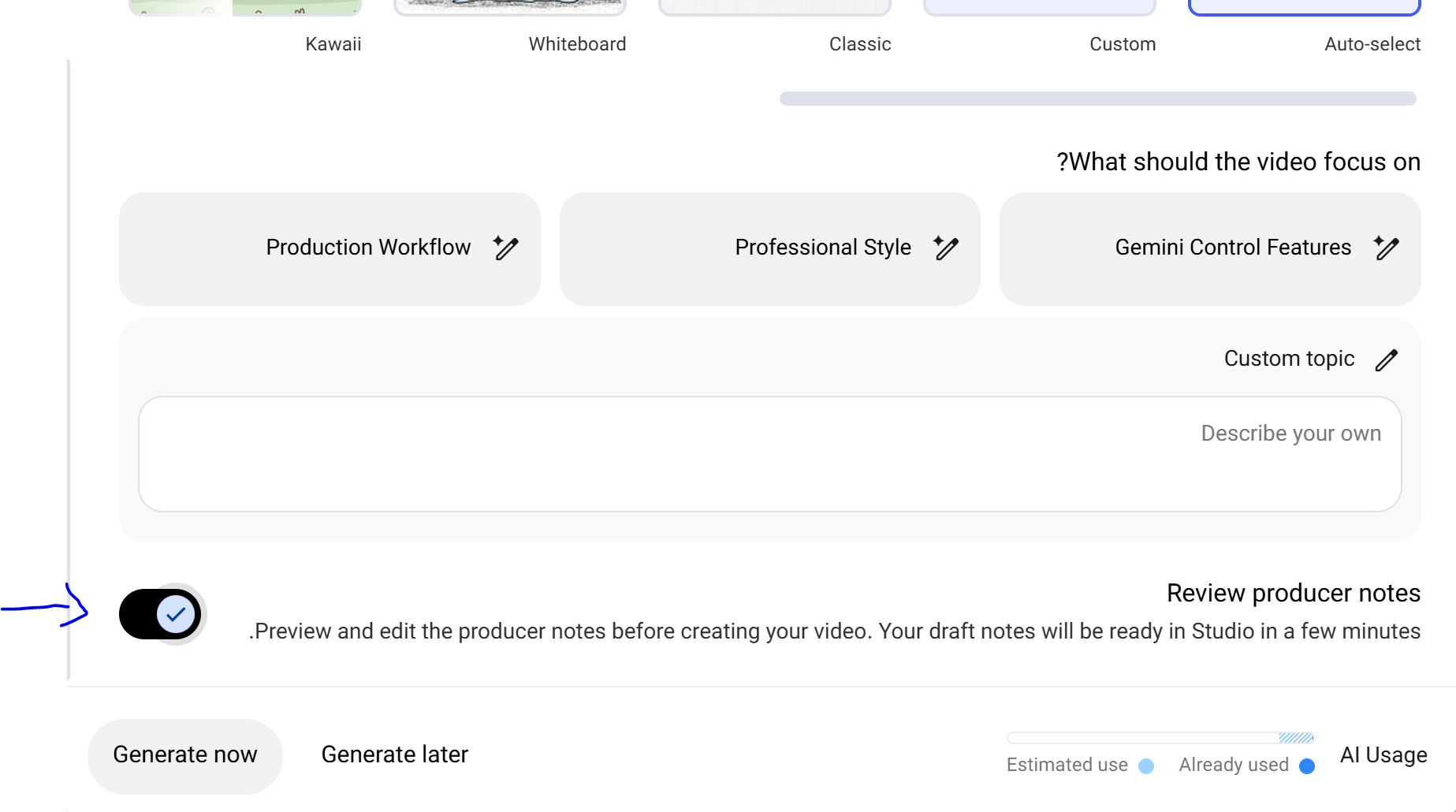Select the Professional Style focus card
1456x812 pixels.
click(770, 249)
